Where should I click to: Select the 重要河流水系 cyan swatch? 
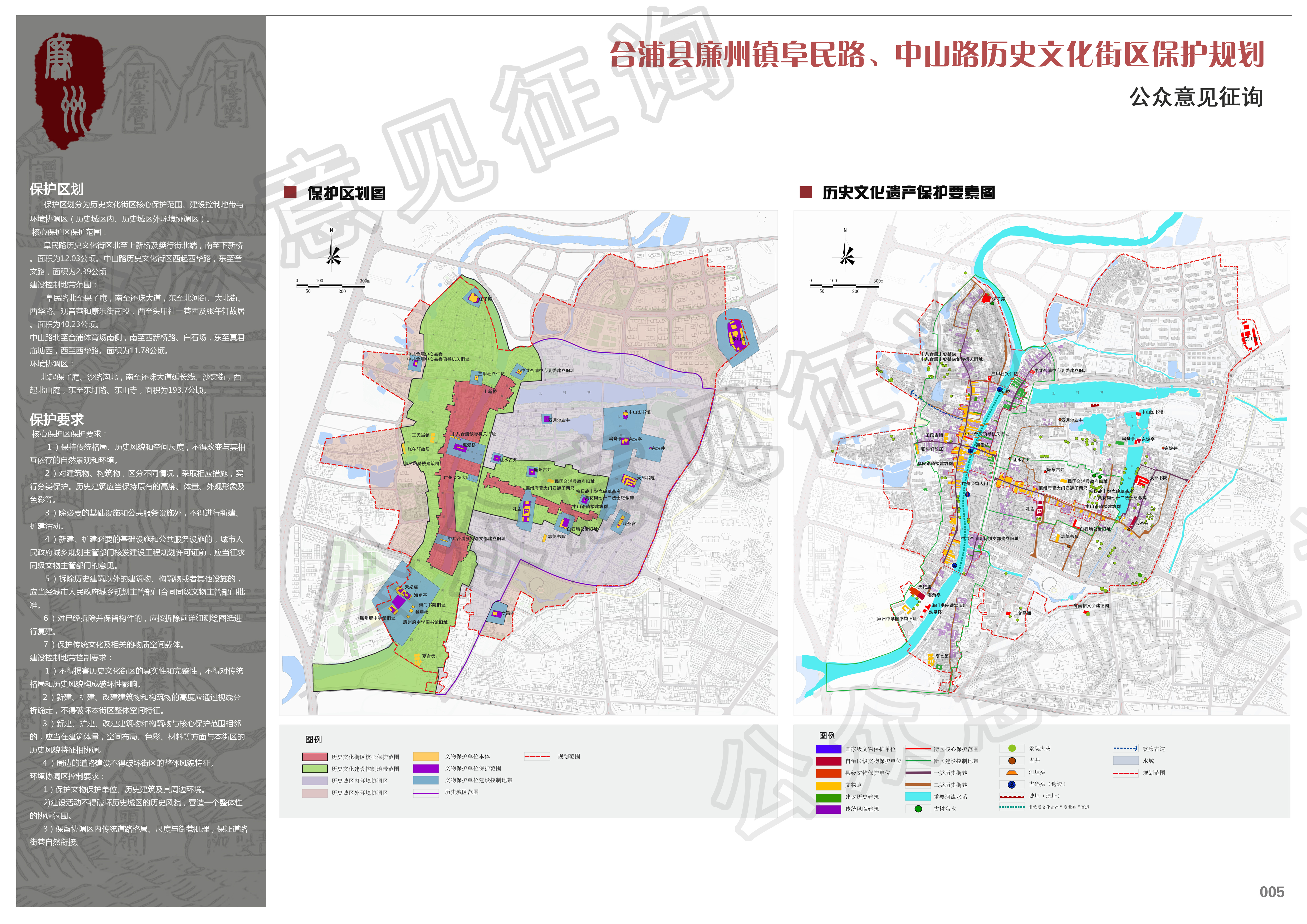point(918,797)
